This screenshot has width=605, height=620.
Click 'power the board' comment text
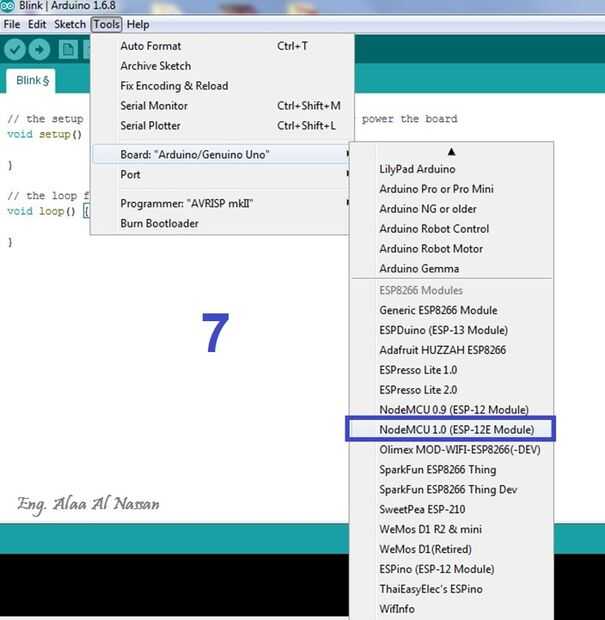click(x=409, y=119)
